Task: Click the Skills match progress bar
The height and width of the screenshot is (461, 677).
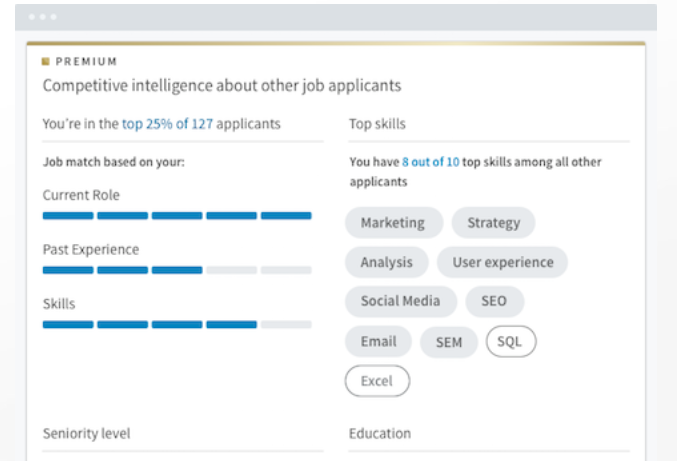Action: [x=177, y=324]
